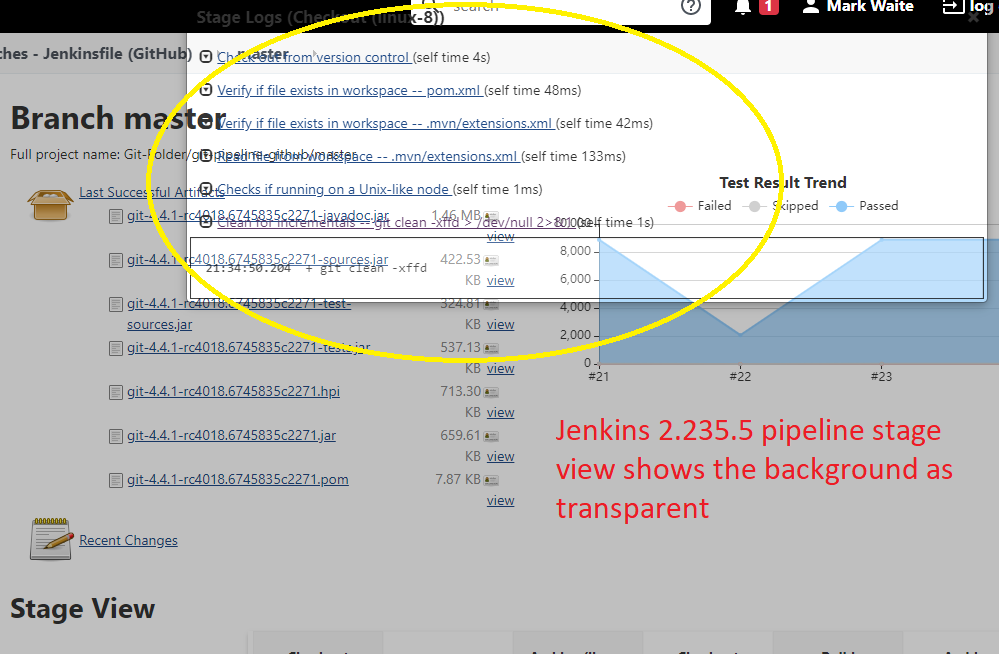Expand the 'Read file from workspace' step log

206,156
